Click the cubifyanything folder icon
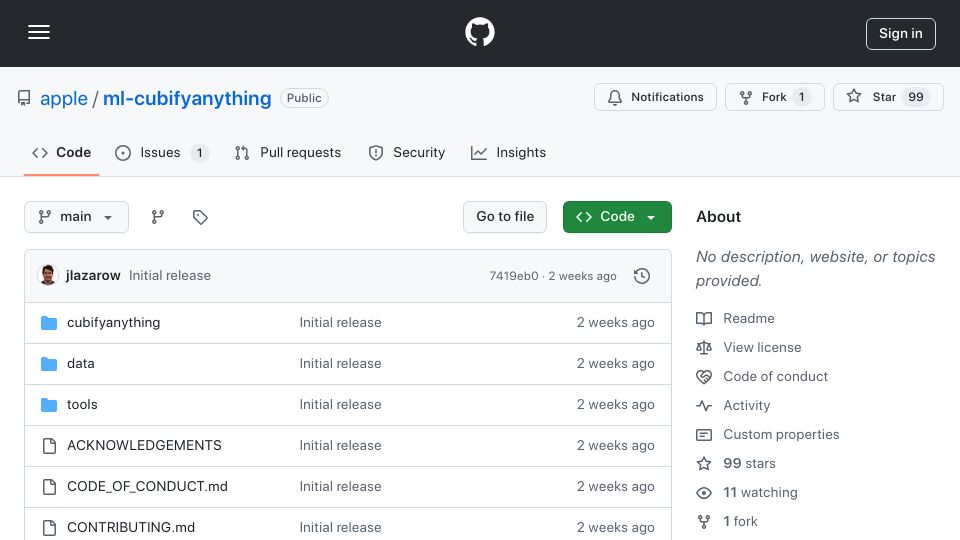Image resolution: width=960 pixels, height=540 pixels. [x=49, y=323]
